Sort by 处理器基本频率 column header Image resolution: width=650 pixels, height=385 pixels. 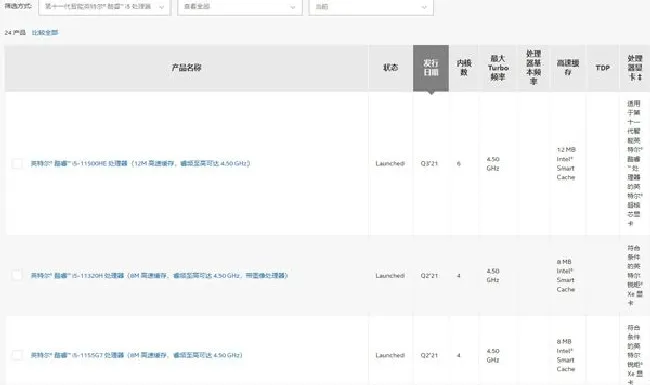point(534,68)
